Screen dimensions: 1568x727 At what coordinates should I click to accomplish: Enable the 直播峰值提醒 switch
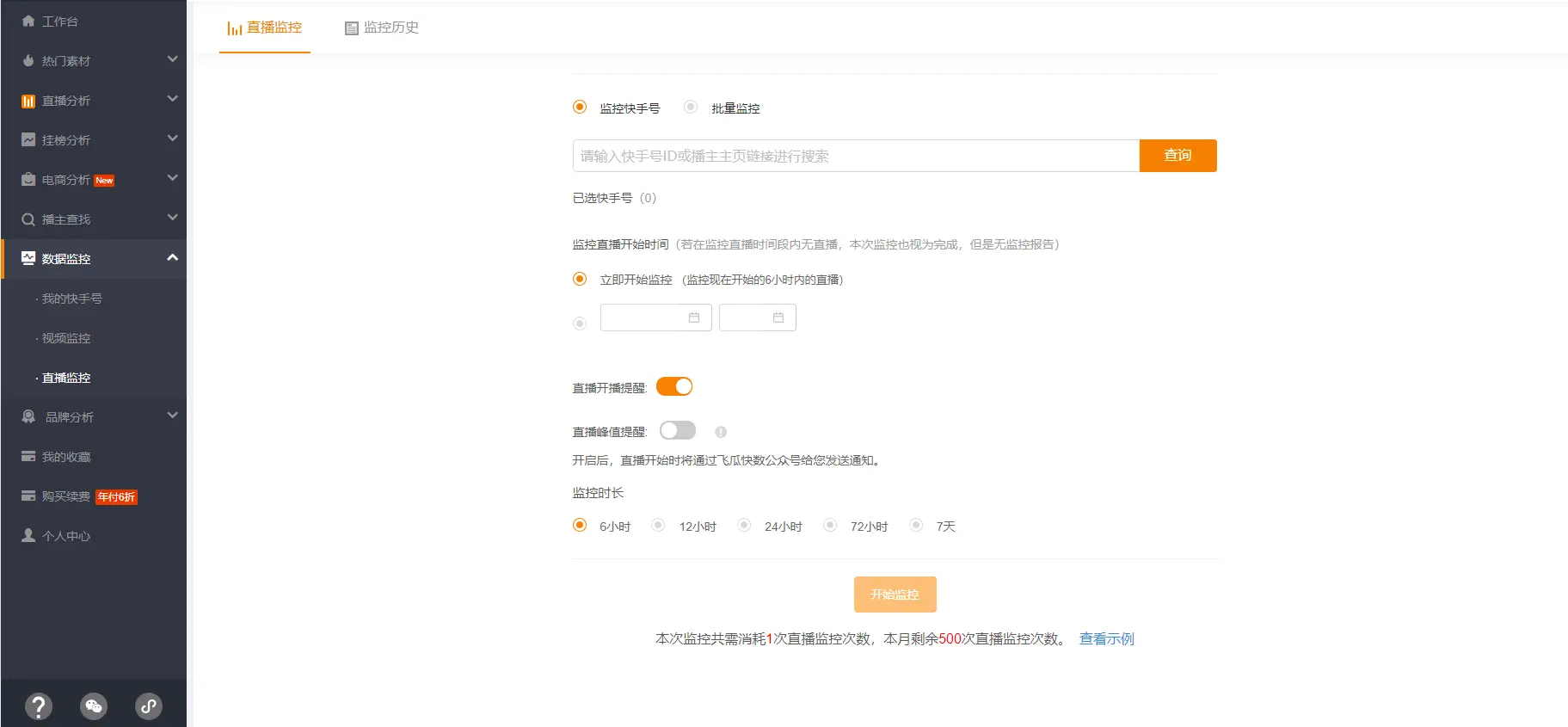678,430
